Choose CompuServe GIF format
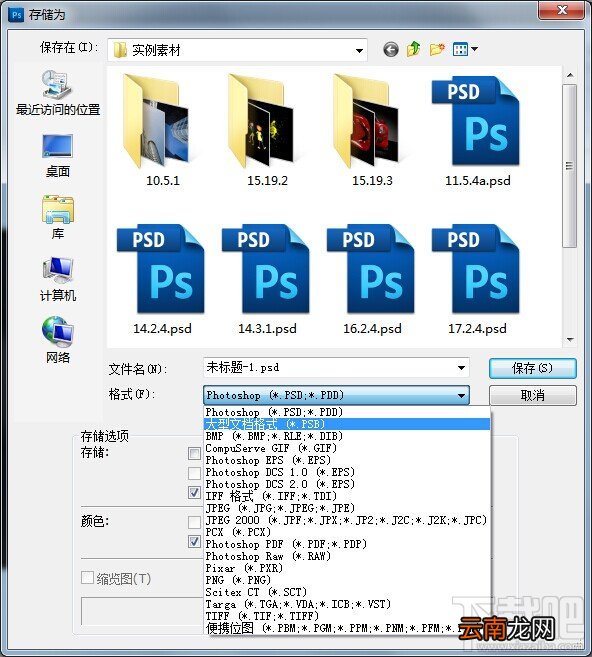This screenshot has width=592, height=657. (x=347, y=448)
